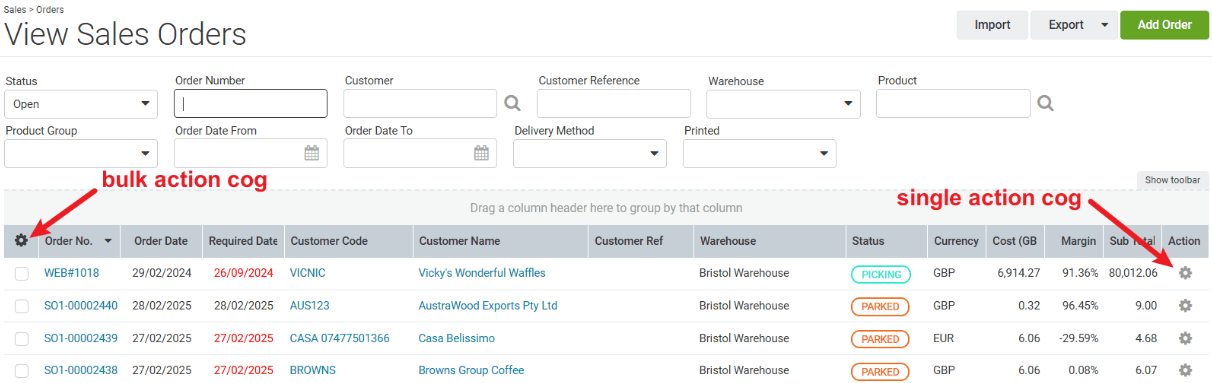Open action cog for order SO1-00002439

pyautogui.click(x=1185, y=338)
